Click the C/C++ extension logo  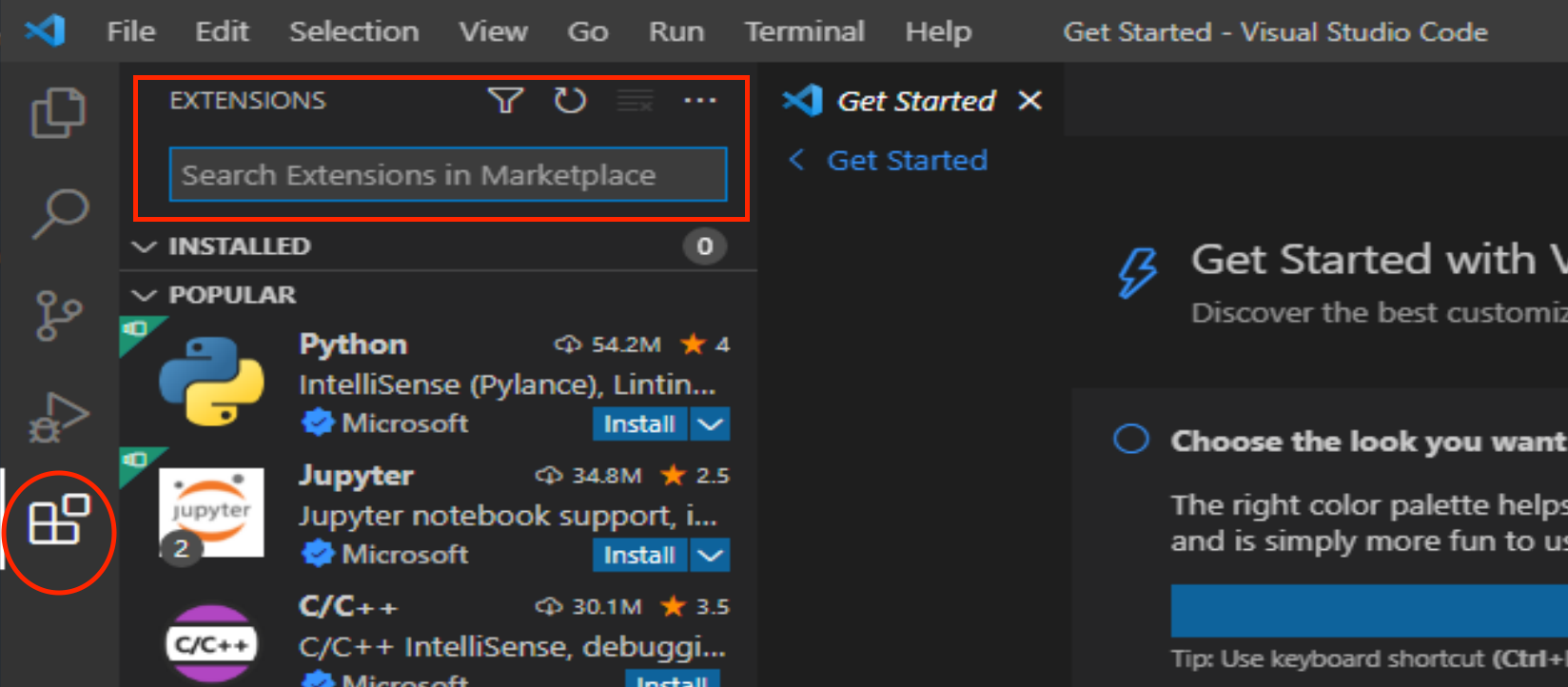(211, 644)
